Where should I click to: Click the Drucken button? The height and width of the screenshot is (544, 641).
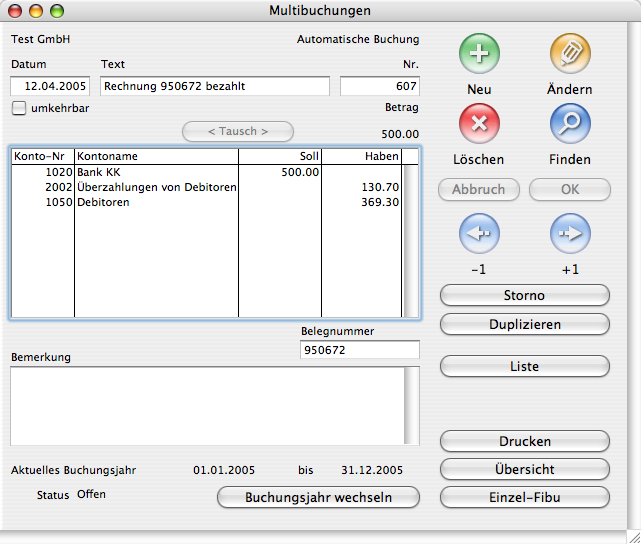pos(524,441)
